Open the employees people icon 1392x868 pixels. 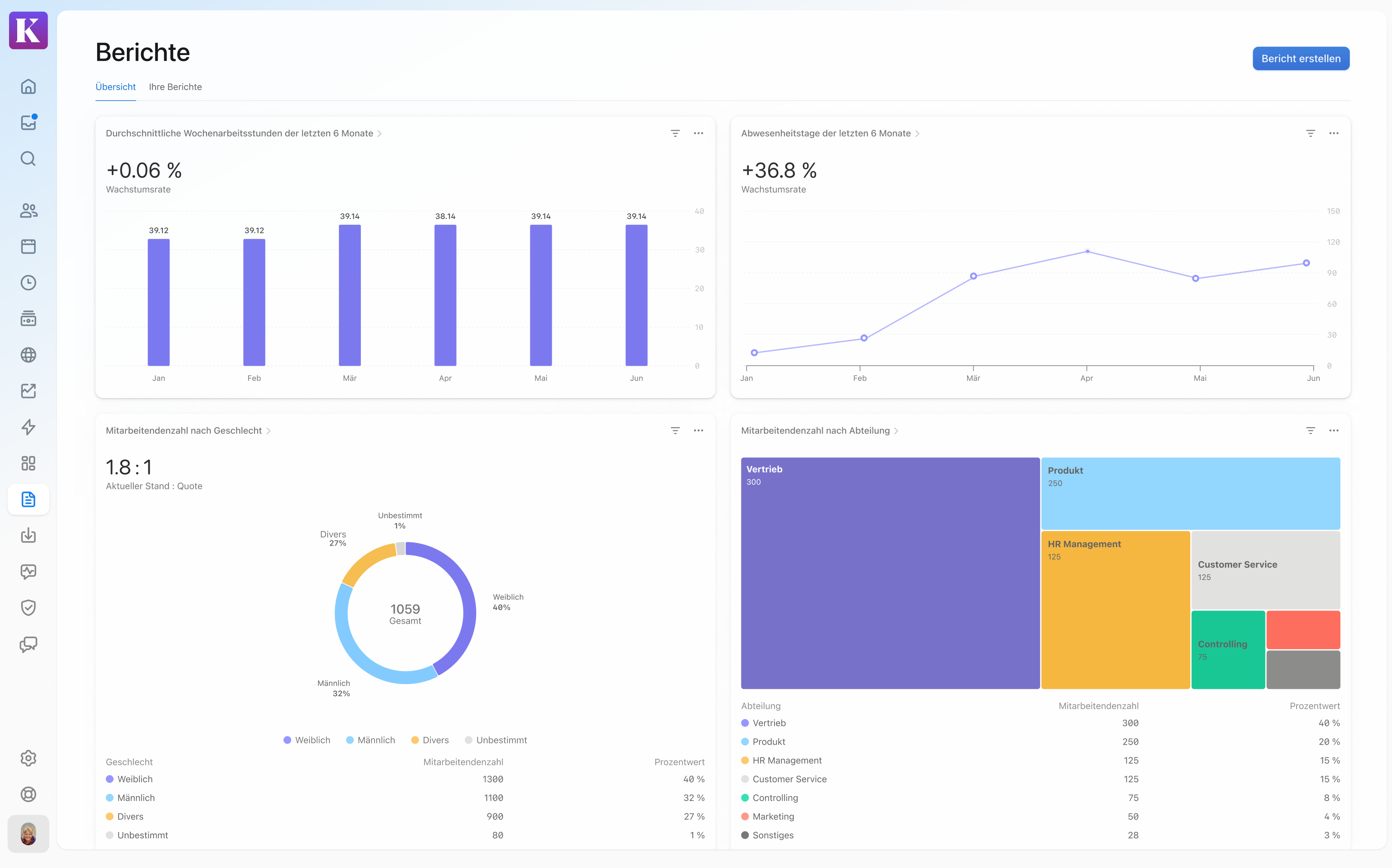click(28, 211)
